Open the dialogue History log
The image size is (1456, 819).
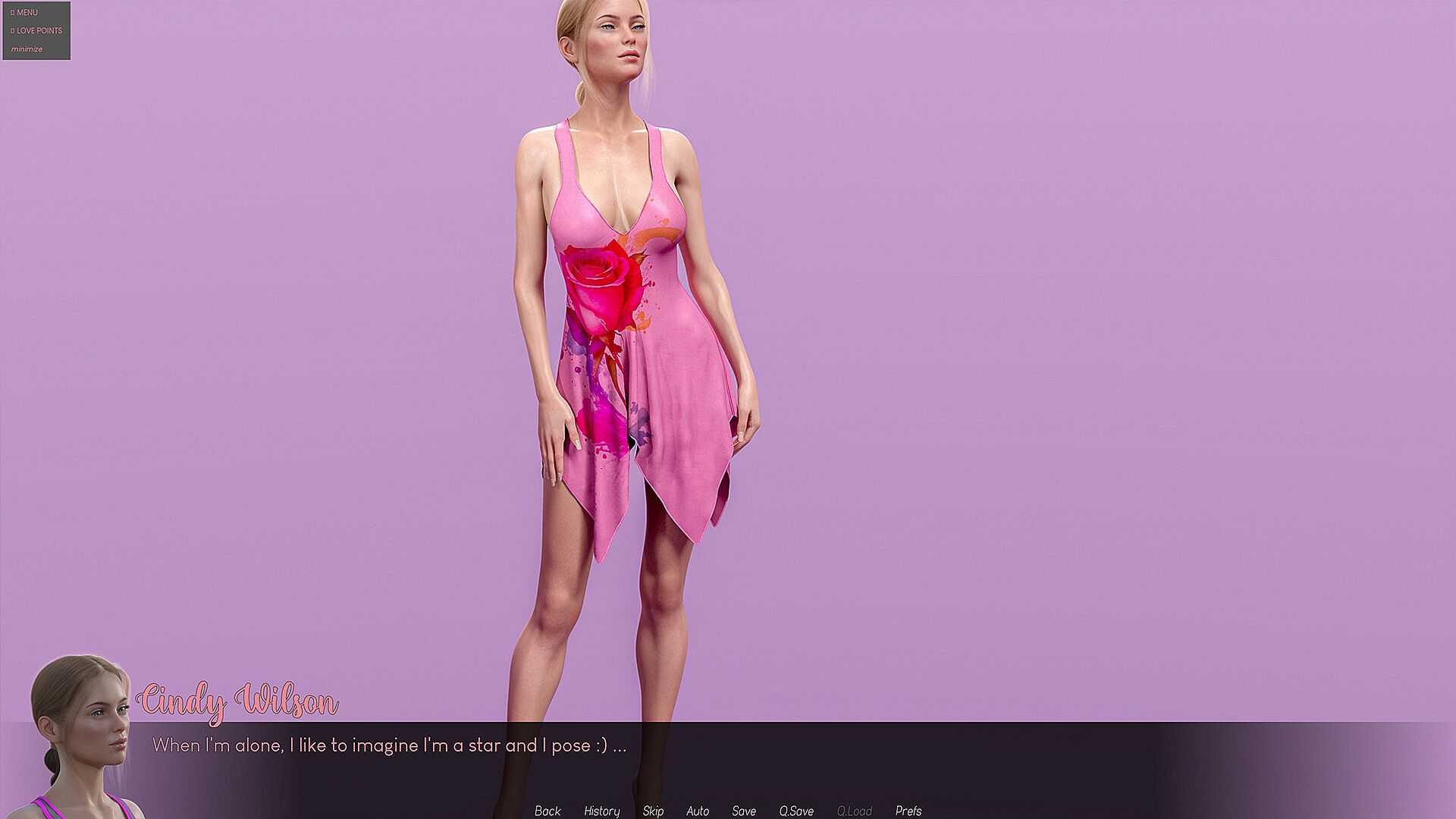click(x=601, y=811)
